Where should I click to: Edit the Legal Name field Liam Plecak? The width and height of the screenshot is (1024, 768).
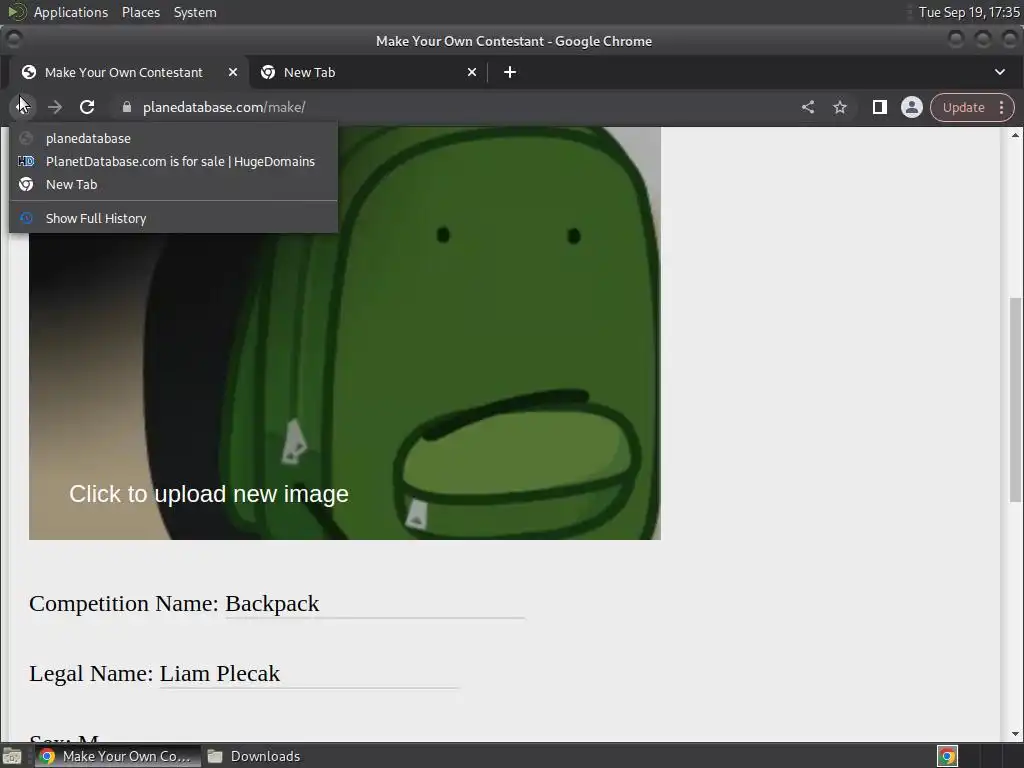click(310, 674)
